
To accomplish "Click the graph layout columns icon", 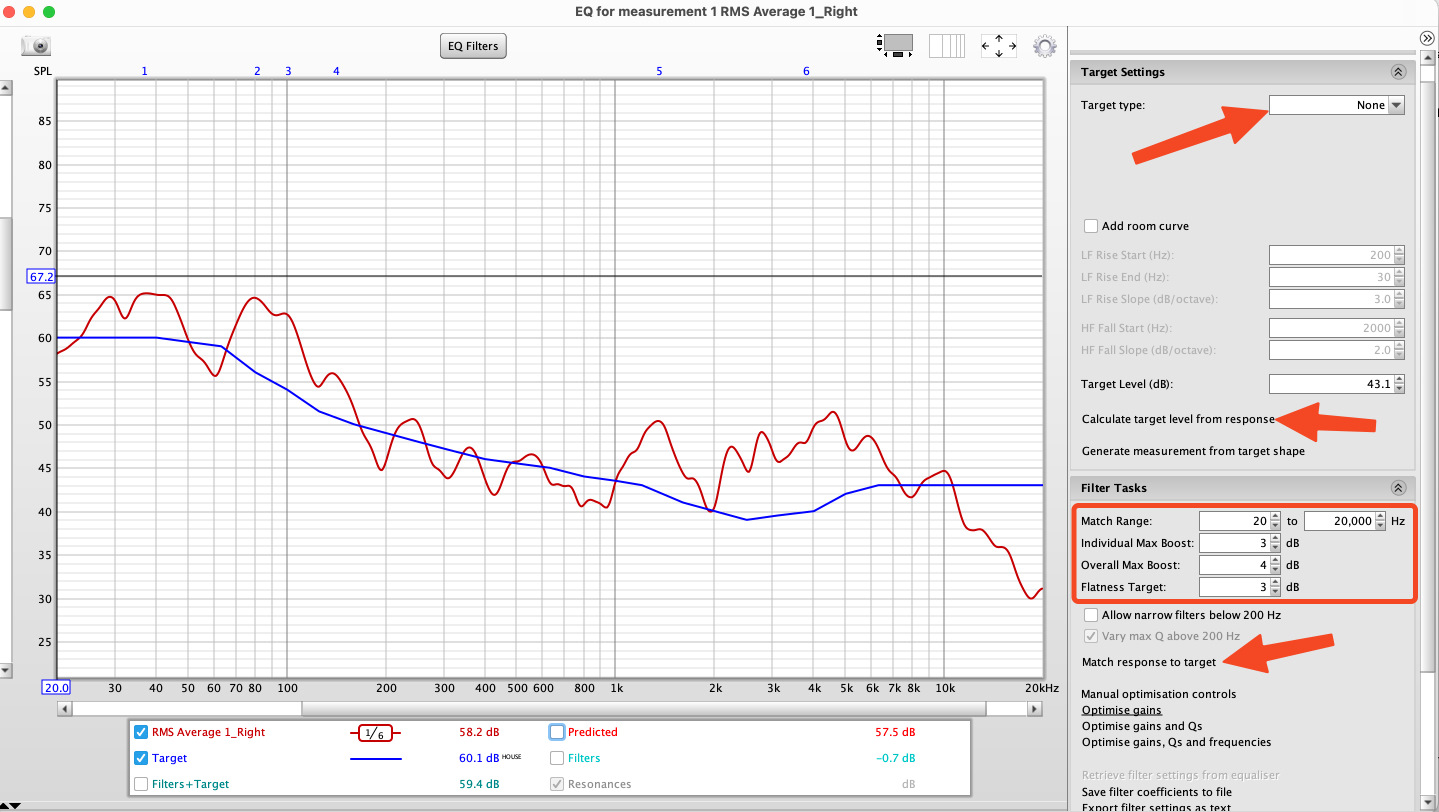I will click(947, 45).
